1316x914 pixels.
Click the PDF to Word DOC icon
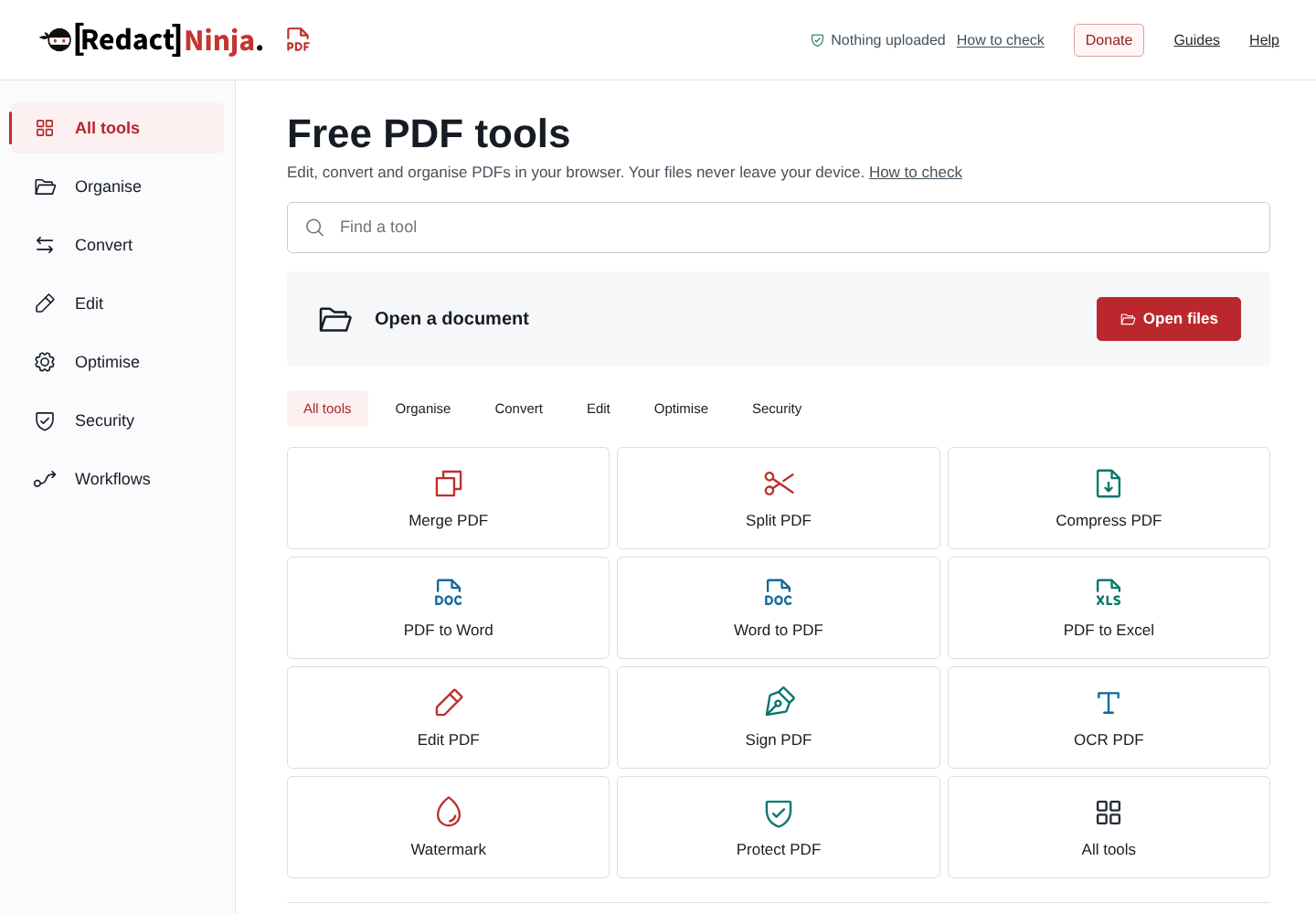click(449, 593)
